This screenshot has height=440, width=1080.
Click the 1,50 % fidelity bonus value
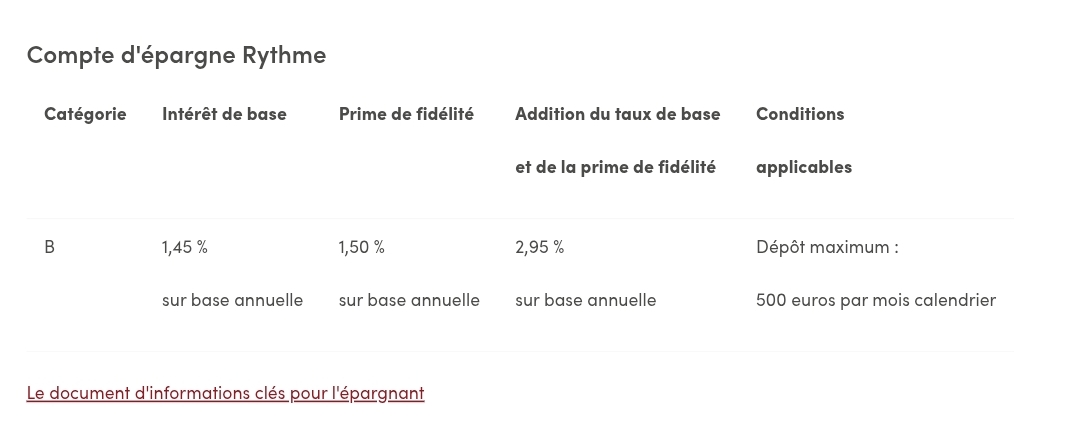pos(362,247)
